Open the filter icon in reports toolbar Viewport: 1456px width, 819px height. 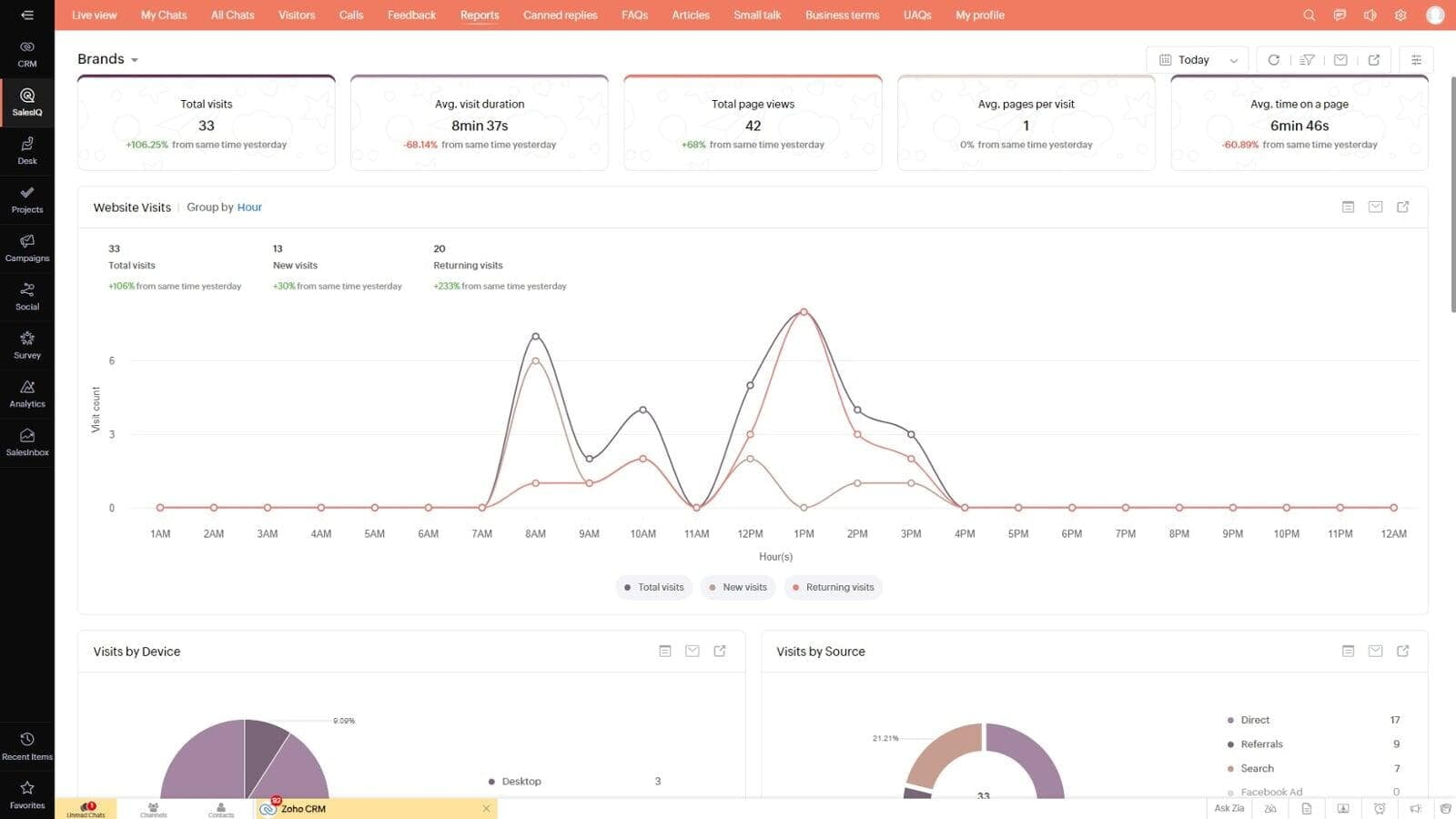point(1307,60)
